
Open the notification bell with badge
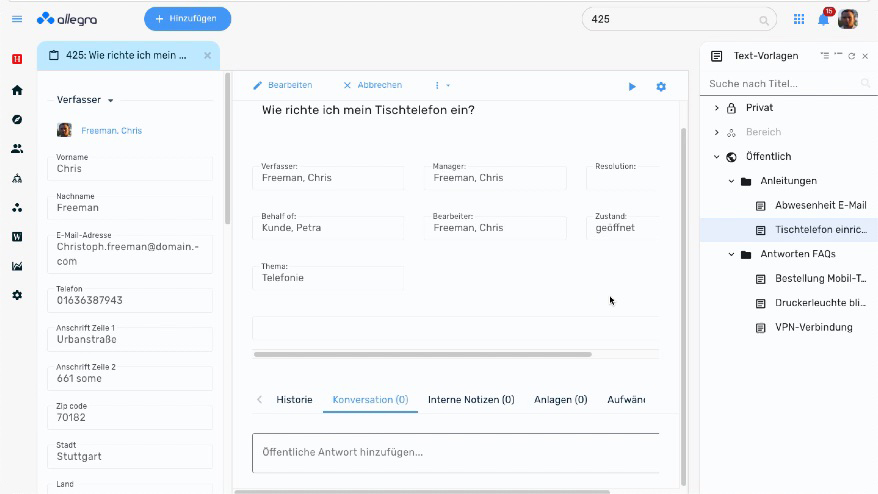824,19
